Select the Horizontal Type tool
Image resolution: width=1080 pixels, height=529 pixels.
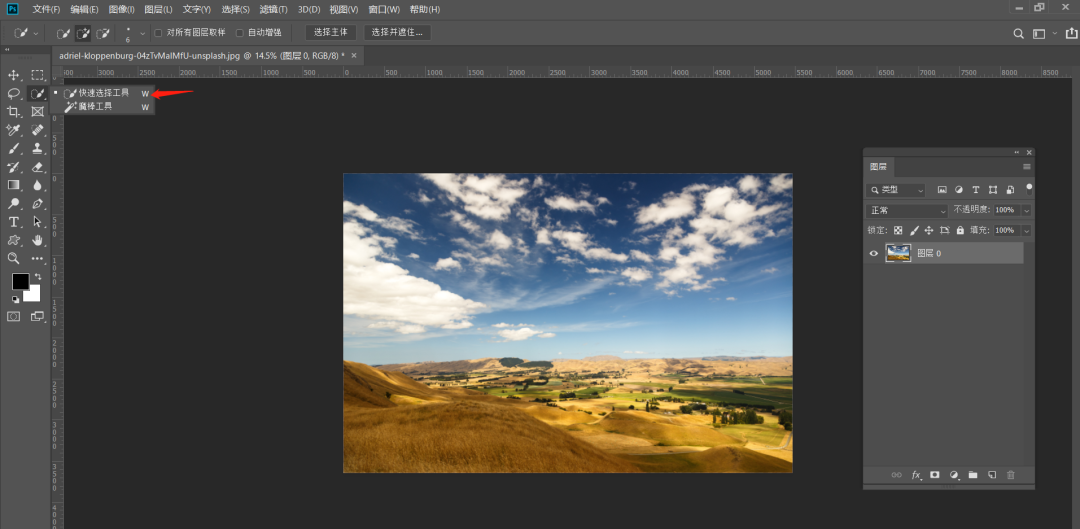14,221
